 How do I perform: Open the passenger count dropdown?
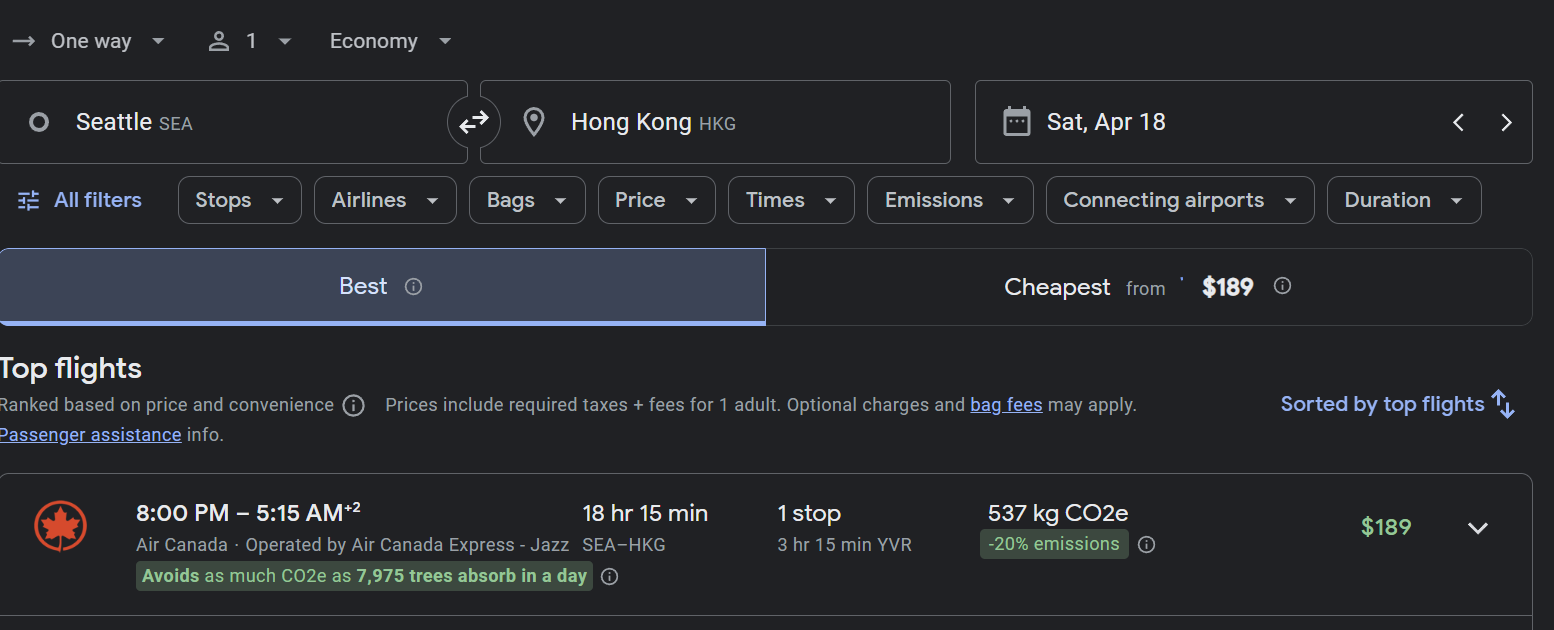point(250,41)
